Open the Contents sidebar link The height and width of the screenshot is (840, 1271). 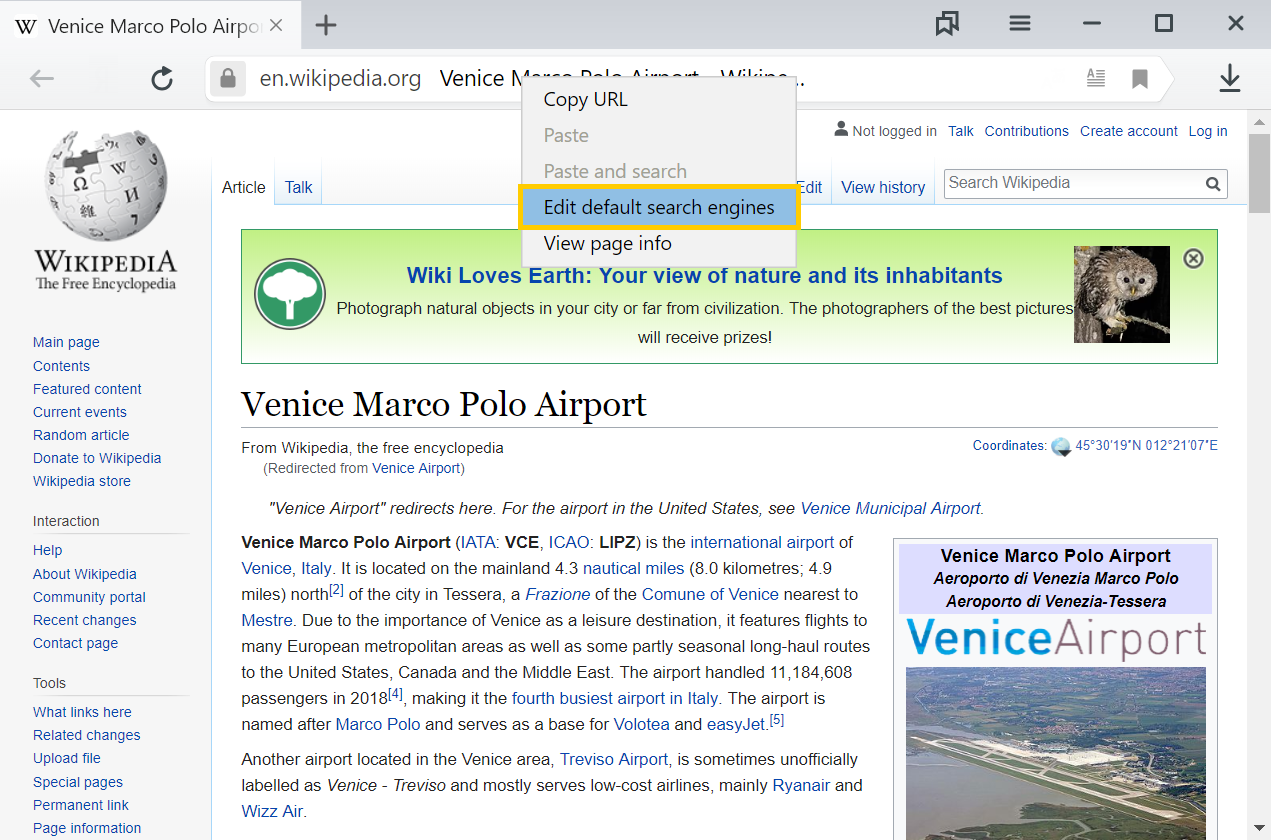[x=61, y=366]
